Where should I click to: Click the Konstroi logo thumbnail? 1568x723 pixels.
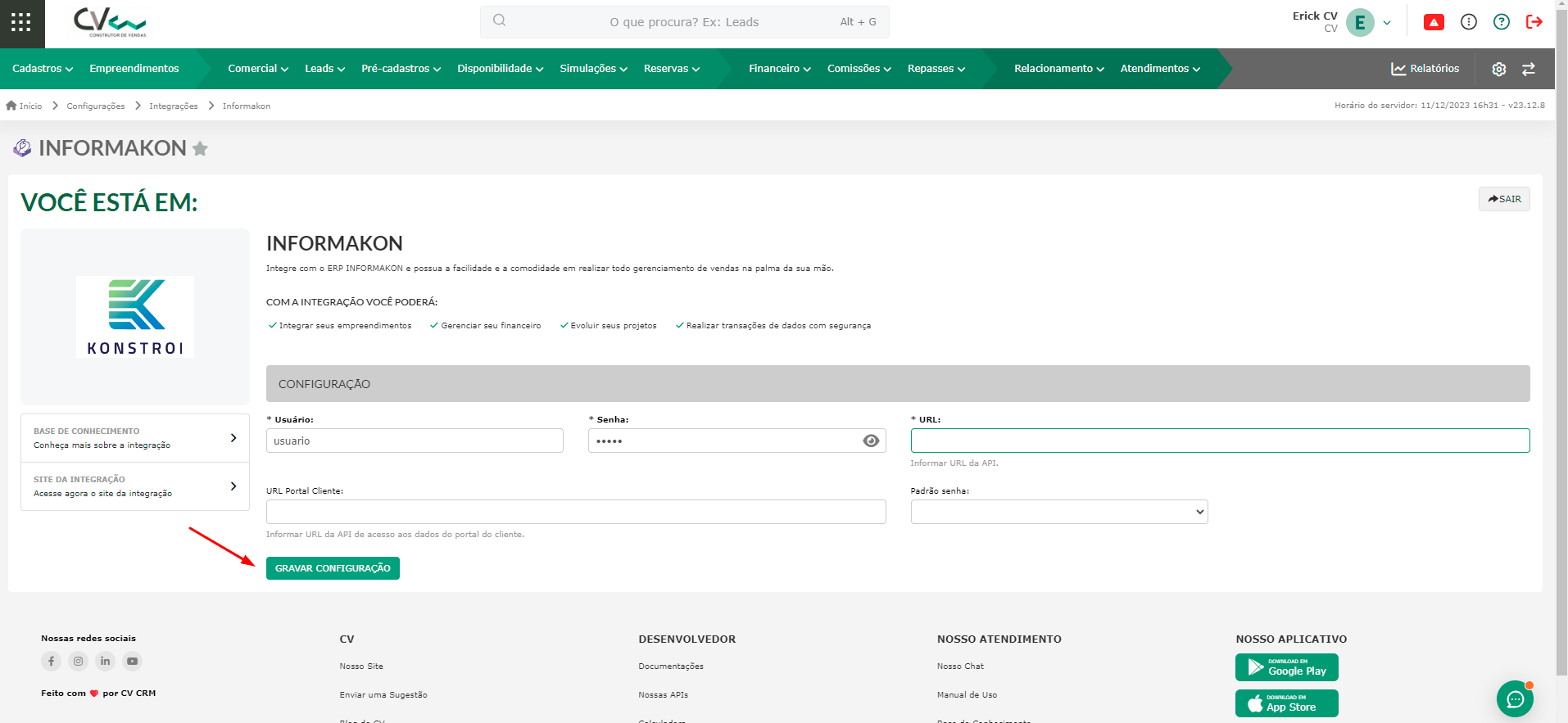[x=135, y=317]
